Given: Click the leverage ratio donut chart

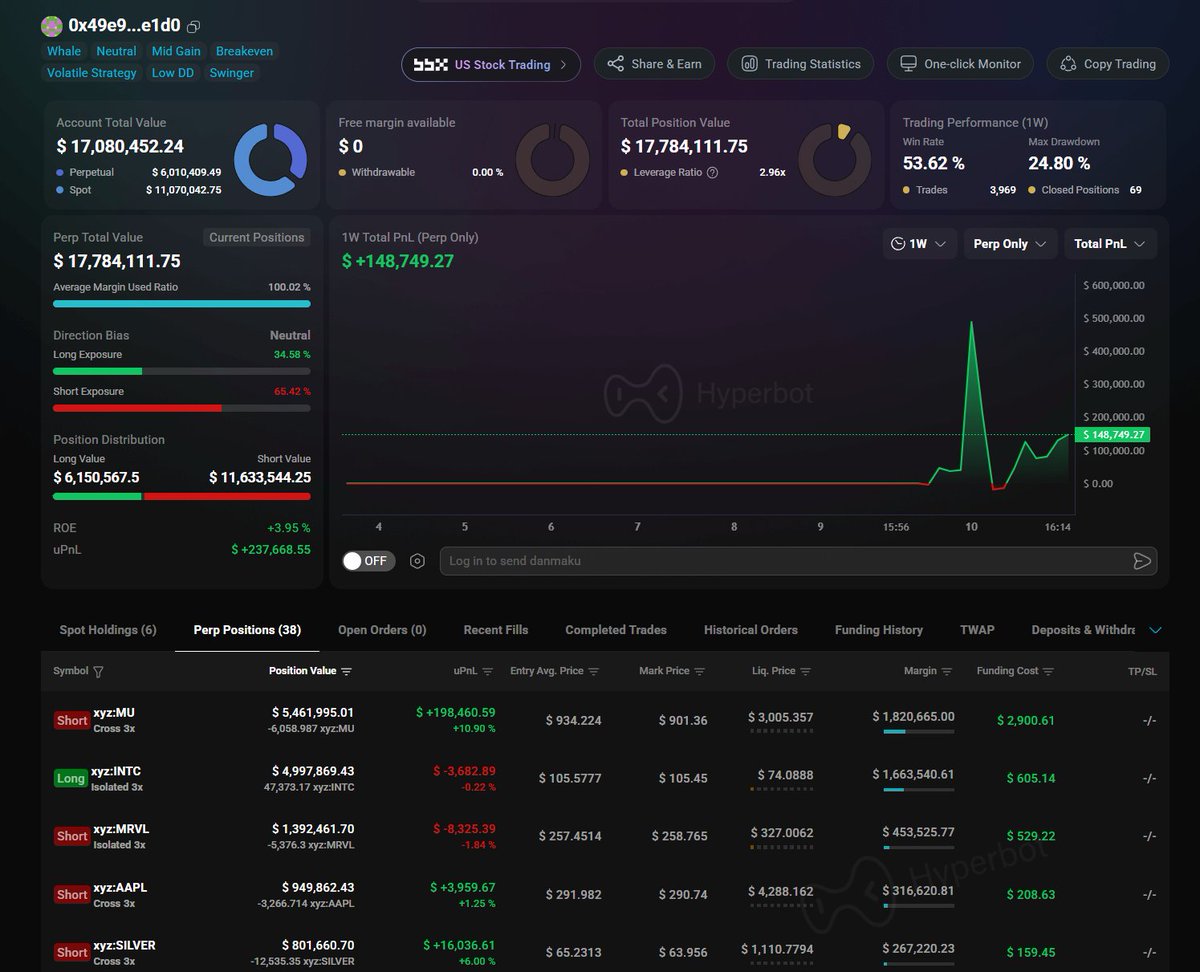Looking at the screenshot, I should 835,160.
